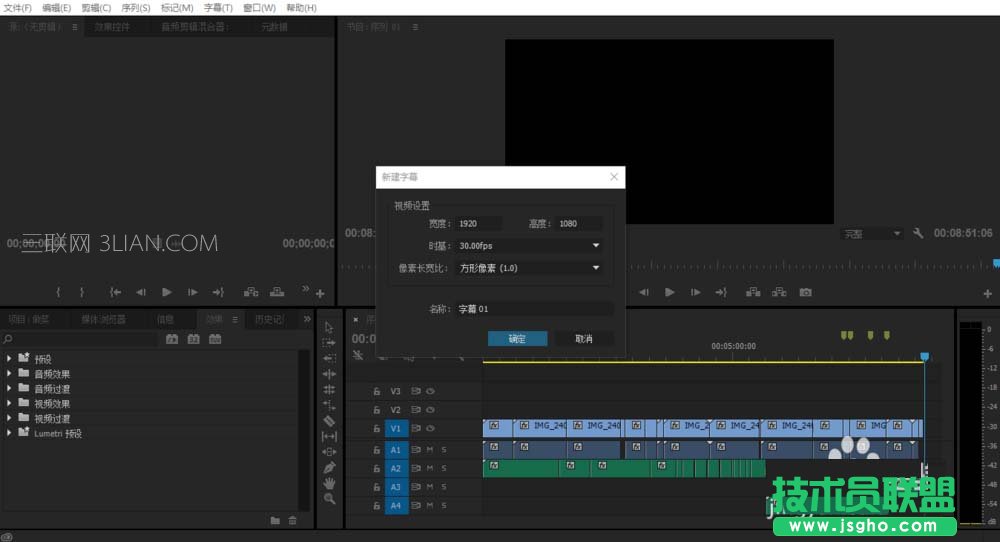The height and width of the screenshot is (542, 1000).
Task: Click Overwrite button in Source monitor
Action: [x=277, y=292]
